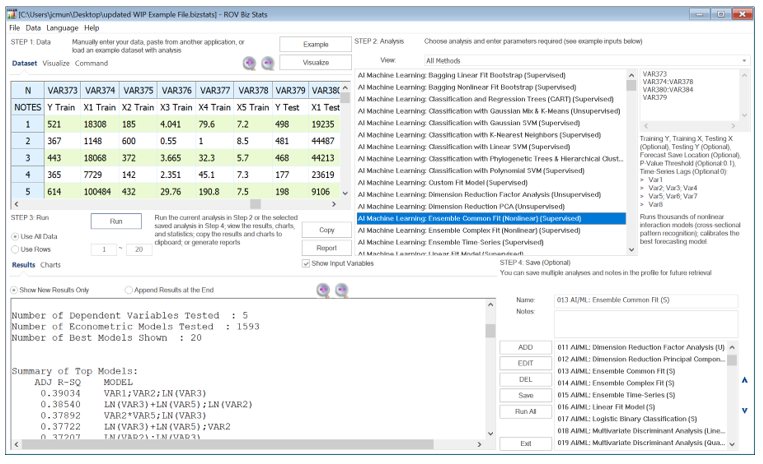Click the EDIT button
The height and width of the screenshot is (464, 763).
click(x=526, y=363)
